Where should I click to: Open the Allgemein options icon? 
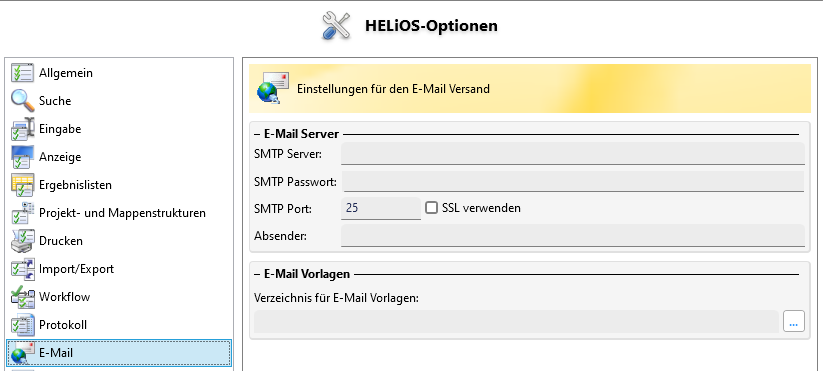point(23,73)
